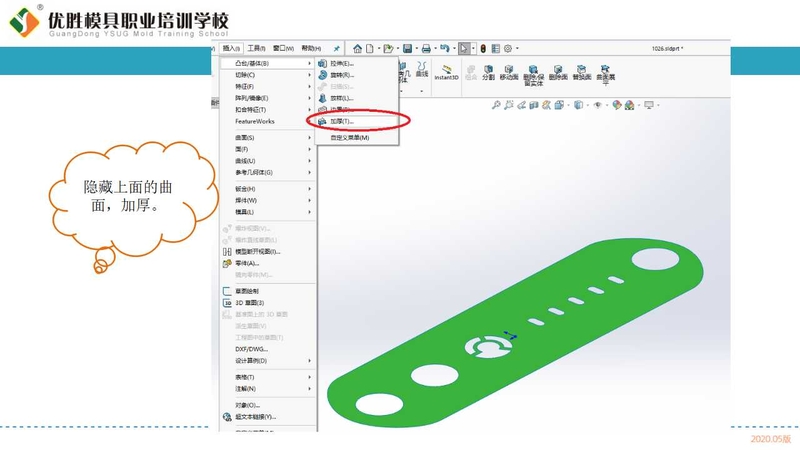
Task: Pin the menu bar with the pushpin icon
Action: [337, 48]
